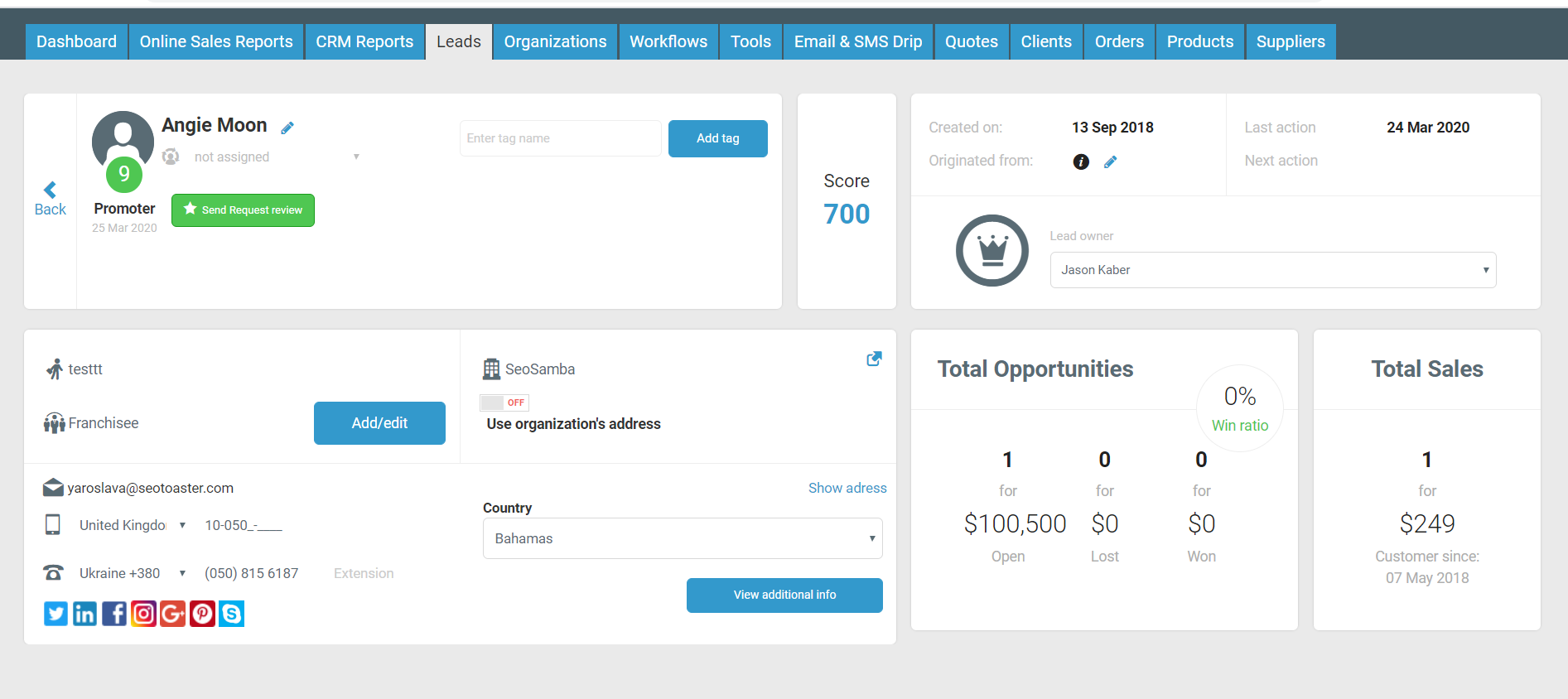Image resolution: width=1568 pixels, height=699 pixels.
Task: Open Ukraine +380 phone country dropdown
Action: [x=133, y=573]
